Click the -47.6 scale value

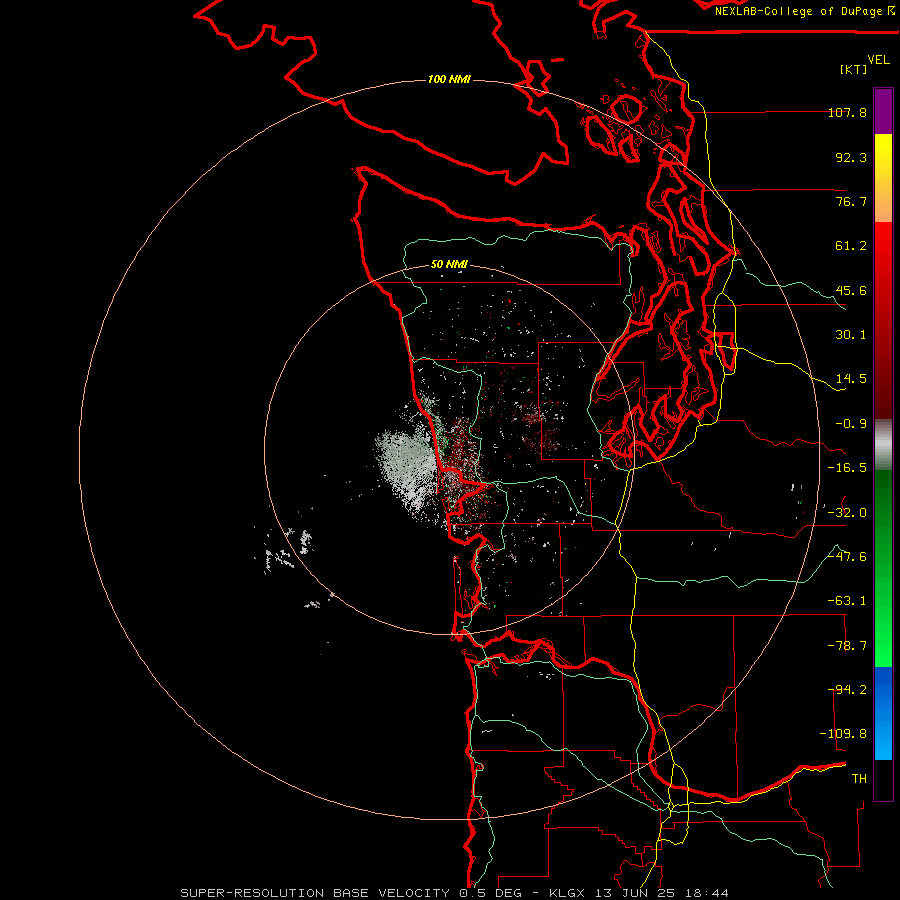coord(847,557)
